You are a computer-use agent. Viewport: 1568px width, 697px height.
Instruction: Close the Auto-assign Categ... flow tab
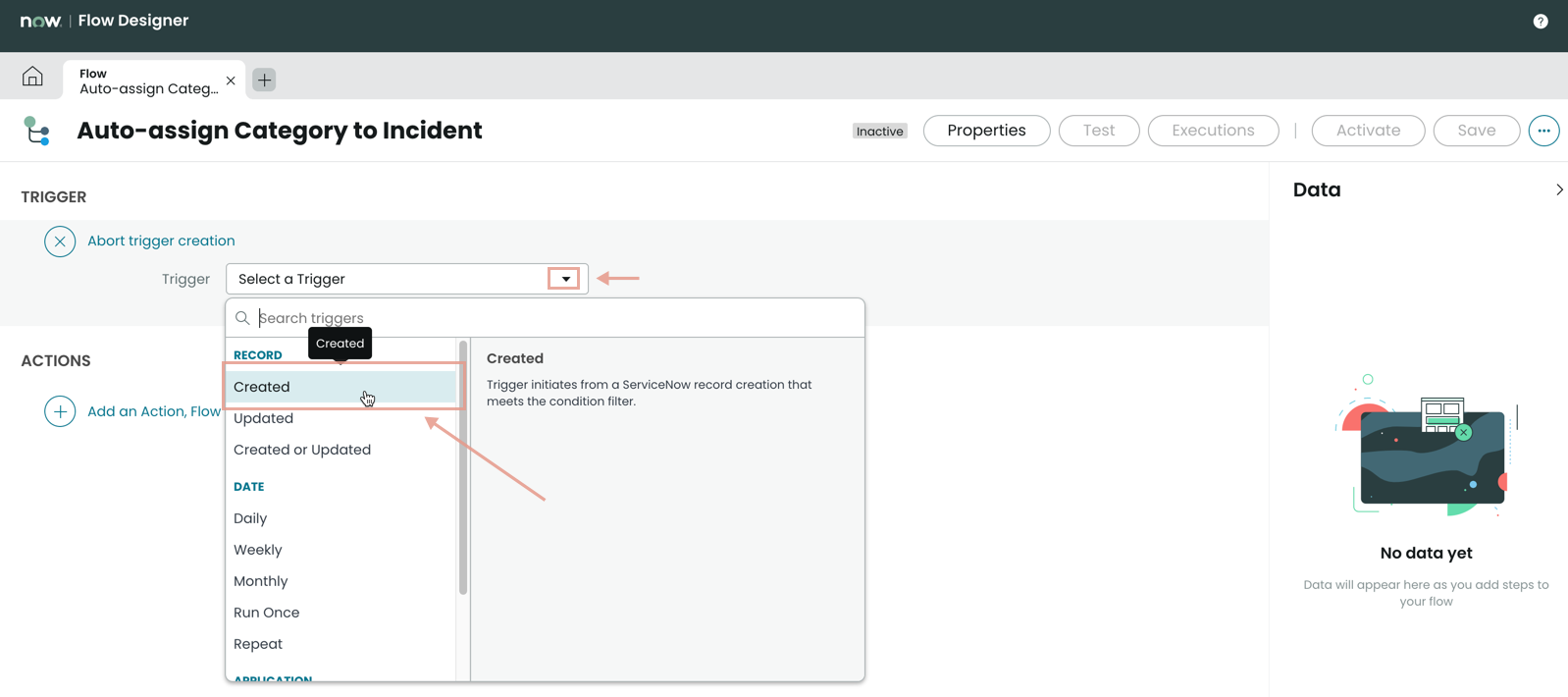click(x=231, y=80)
